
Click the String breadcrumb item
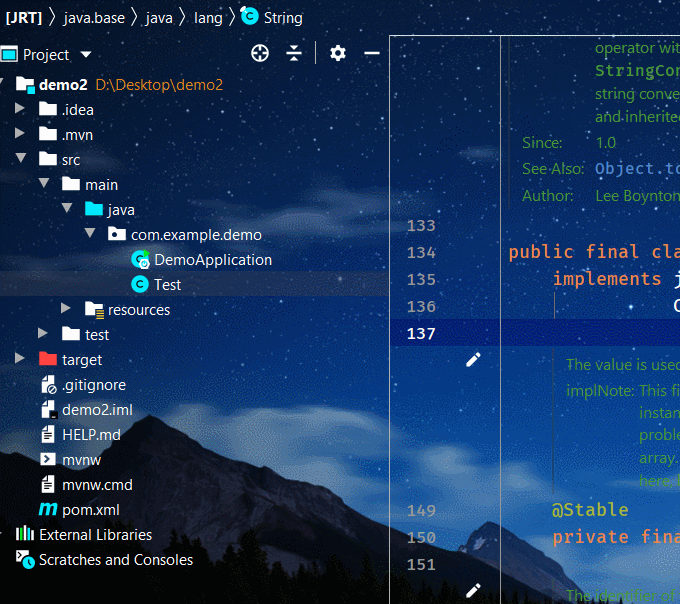283,17
